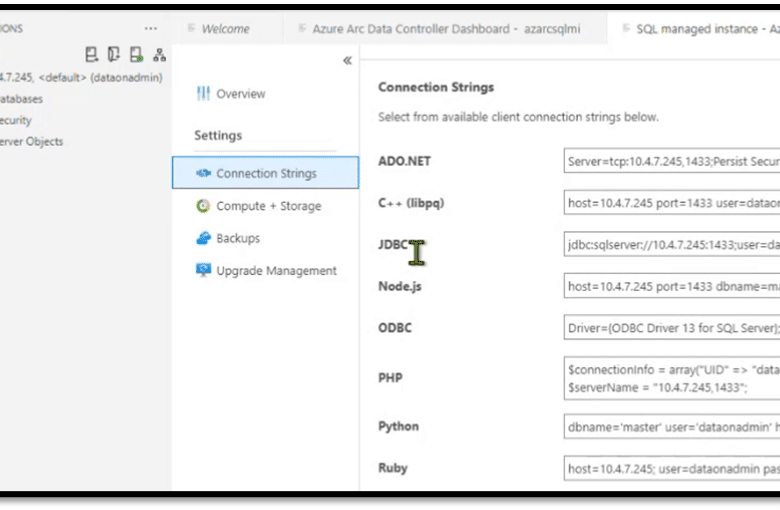Click the Compute + Storage icon
The image size is (780, 510).
tap(203, 205)
